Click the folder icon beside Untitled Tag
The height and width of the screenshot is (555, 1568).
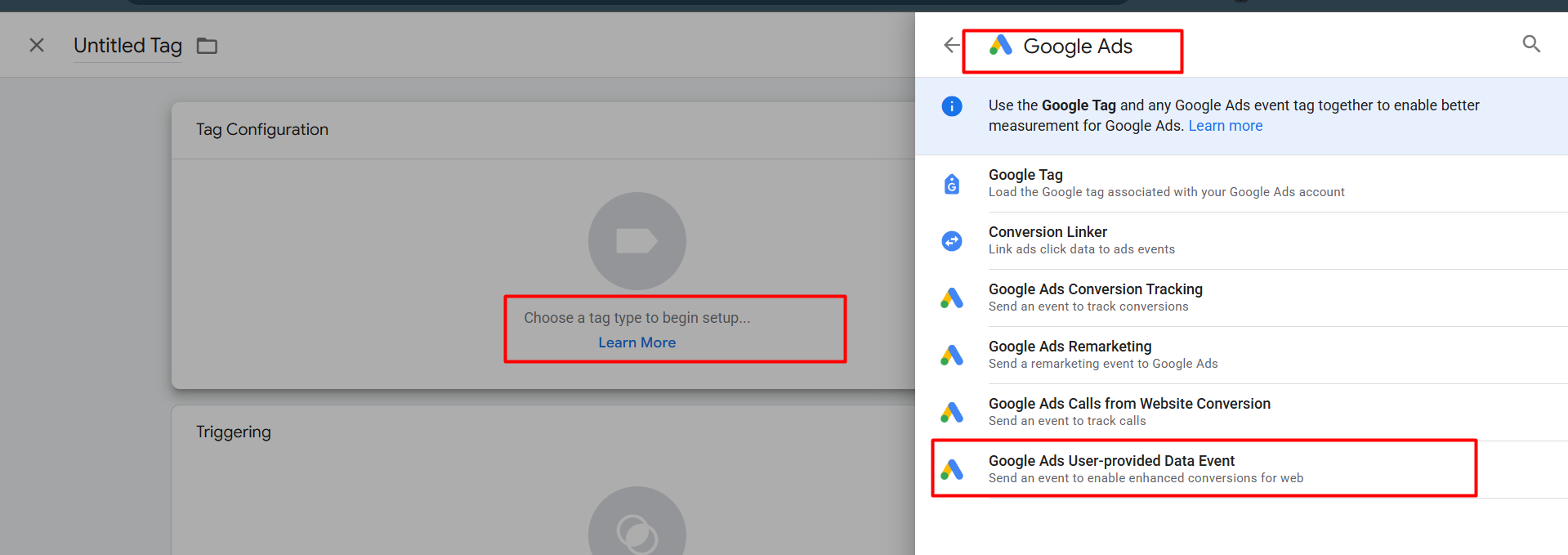pyautogui.click(x=208, y=46)
